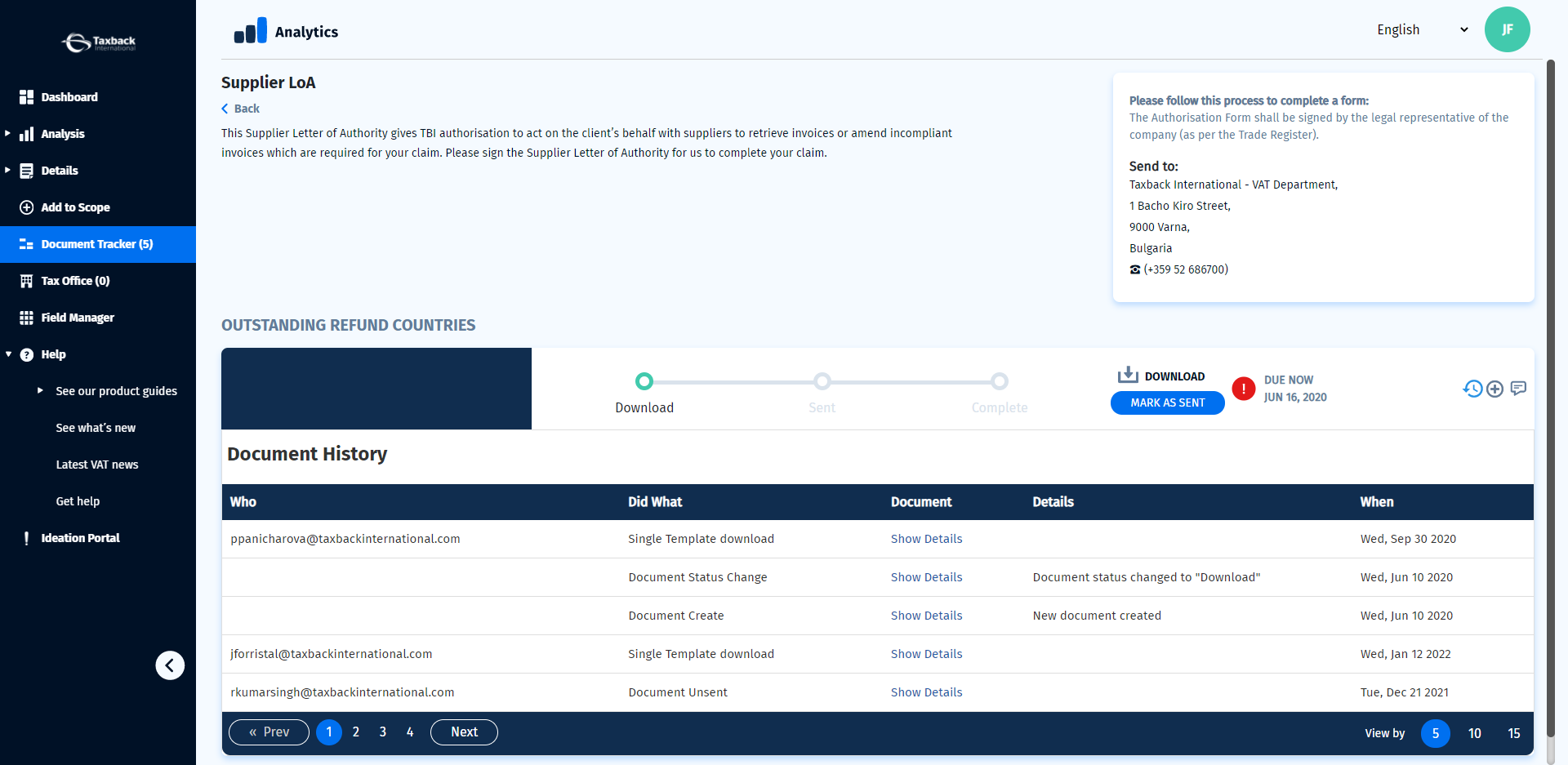This screenshot has width=1568, height=765.
Task: Show Details for Document Create row
Action: click(926, 616)
